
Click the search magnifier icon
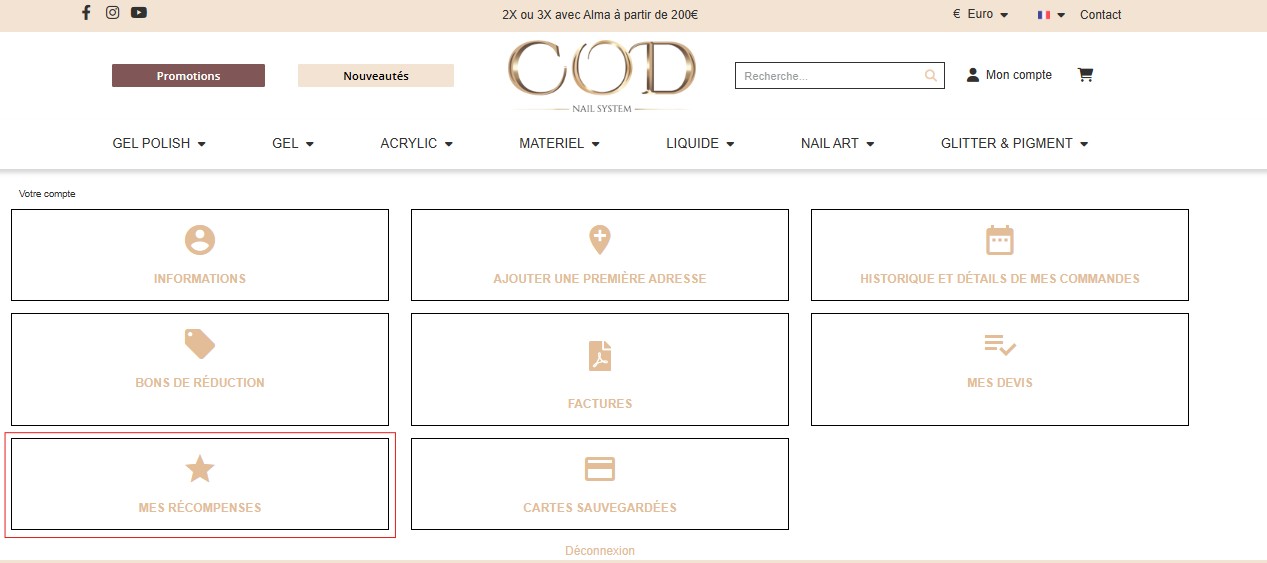click(930, 76)
